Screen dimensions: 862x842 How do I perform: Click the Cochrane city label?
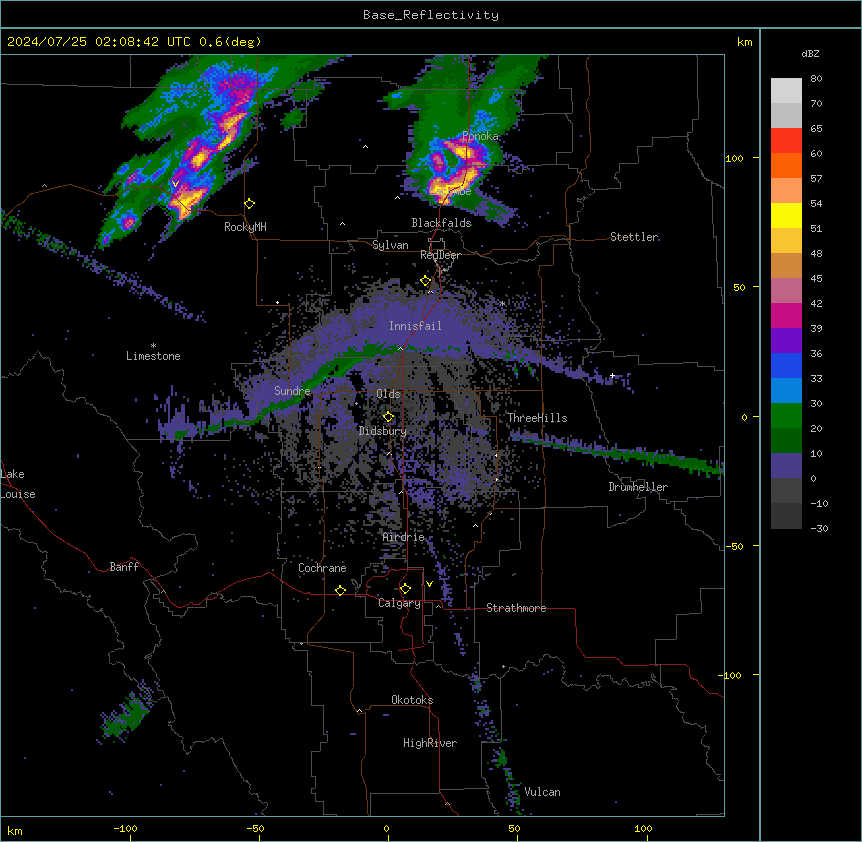point(322,568)
